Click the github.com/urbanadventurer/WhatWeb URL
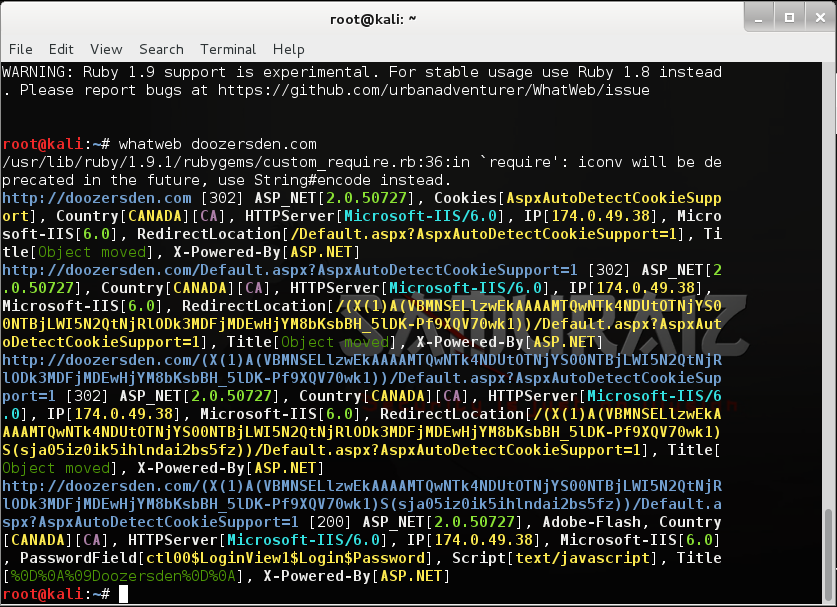837x607 pixels. pos(433,90)
